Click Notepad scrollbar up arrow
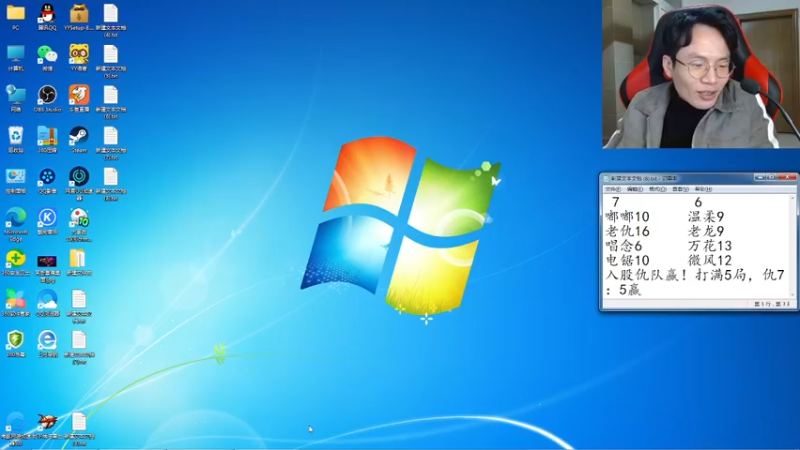The width and height of the screenshot is (800, 450). pos(793,198)
